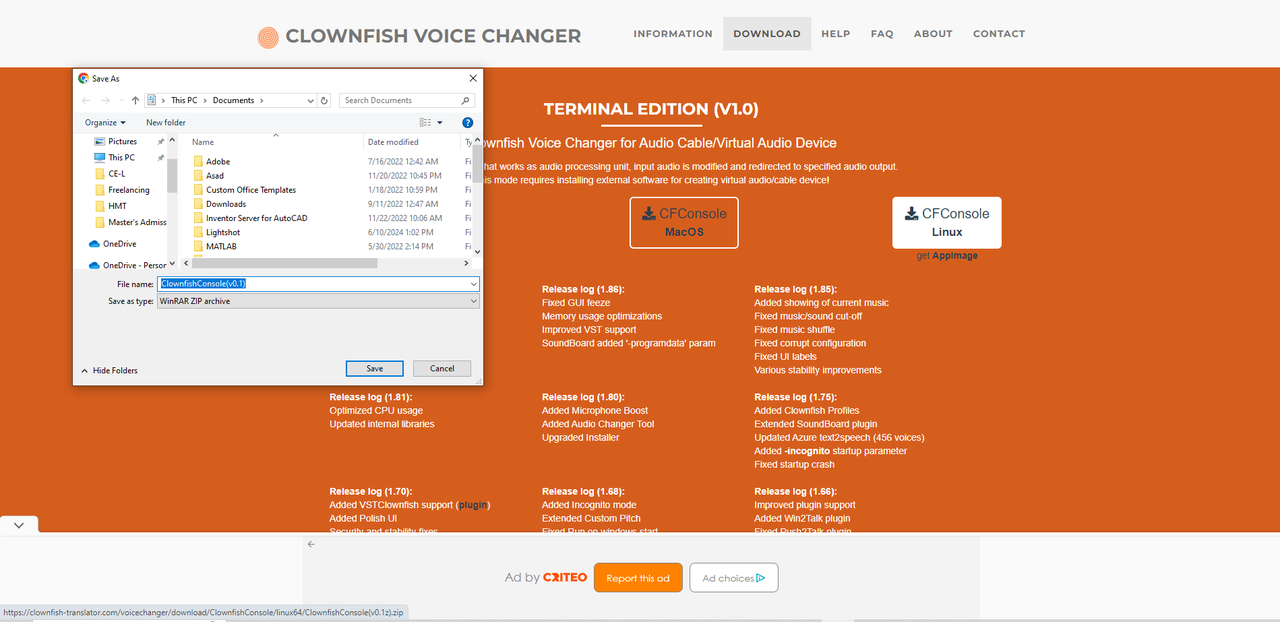This screenshot has width=1280, height=622.
Task: Refresh the Documents folder listing
Action: (x=324, y=100)
